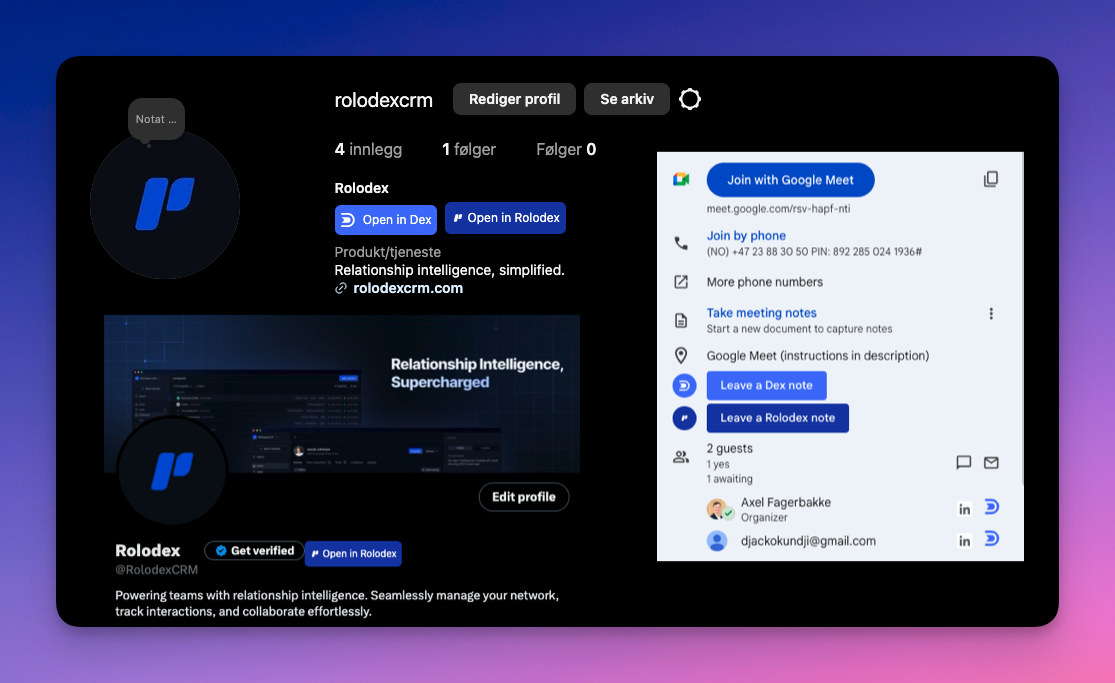Click Take meeting notes link
Screen dimensions: 1115x683
pyautogui.click(x=761, y=312)
